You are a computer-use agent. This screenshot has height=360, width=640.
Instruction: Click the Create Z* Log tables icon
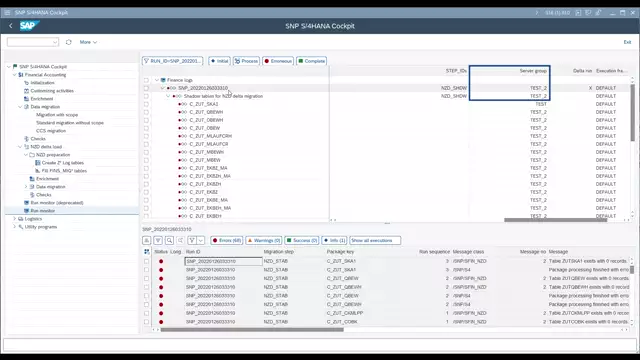[x=38, y=163]
